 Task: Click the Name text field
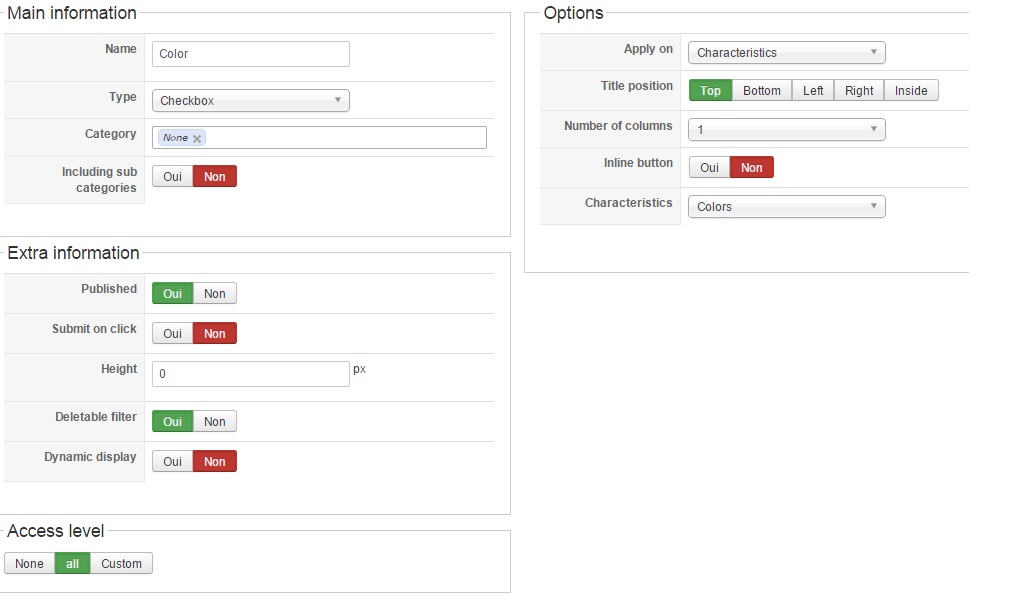pyautogui.click(x=250, y=54)
